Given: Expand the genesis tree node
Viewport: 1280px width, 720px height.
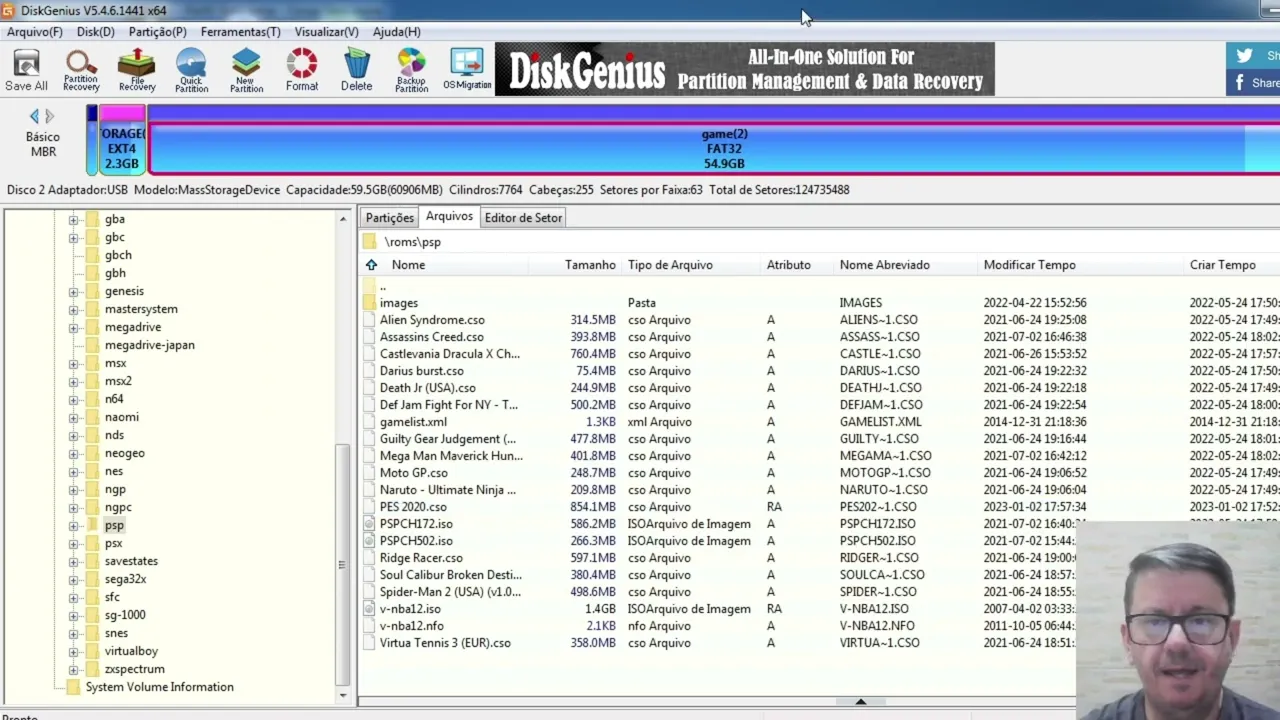Looking at the screenshot, I should click(x=73, y=291).
